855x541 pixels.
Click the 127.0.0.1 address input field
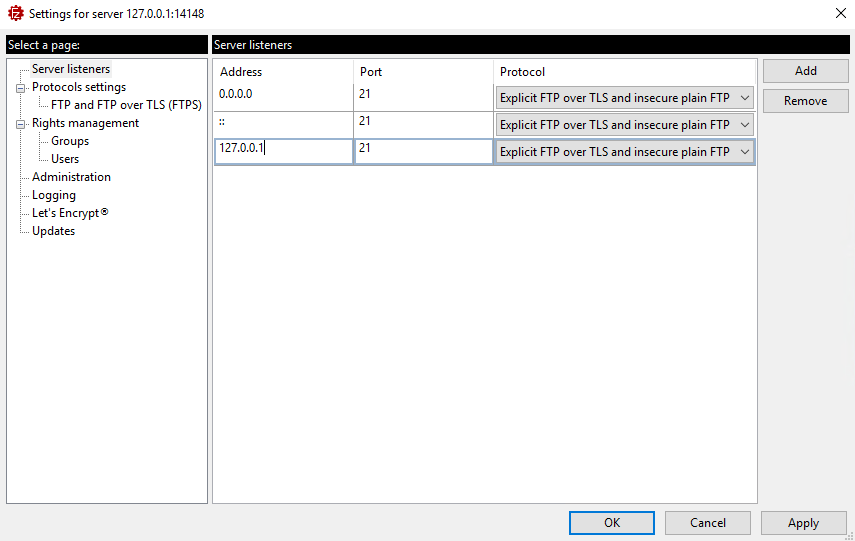(283, 151)
